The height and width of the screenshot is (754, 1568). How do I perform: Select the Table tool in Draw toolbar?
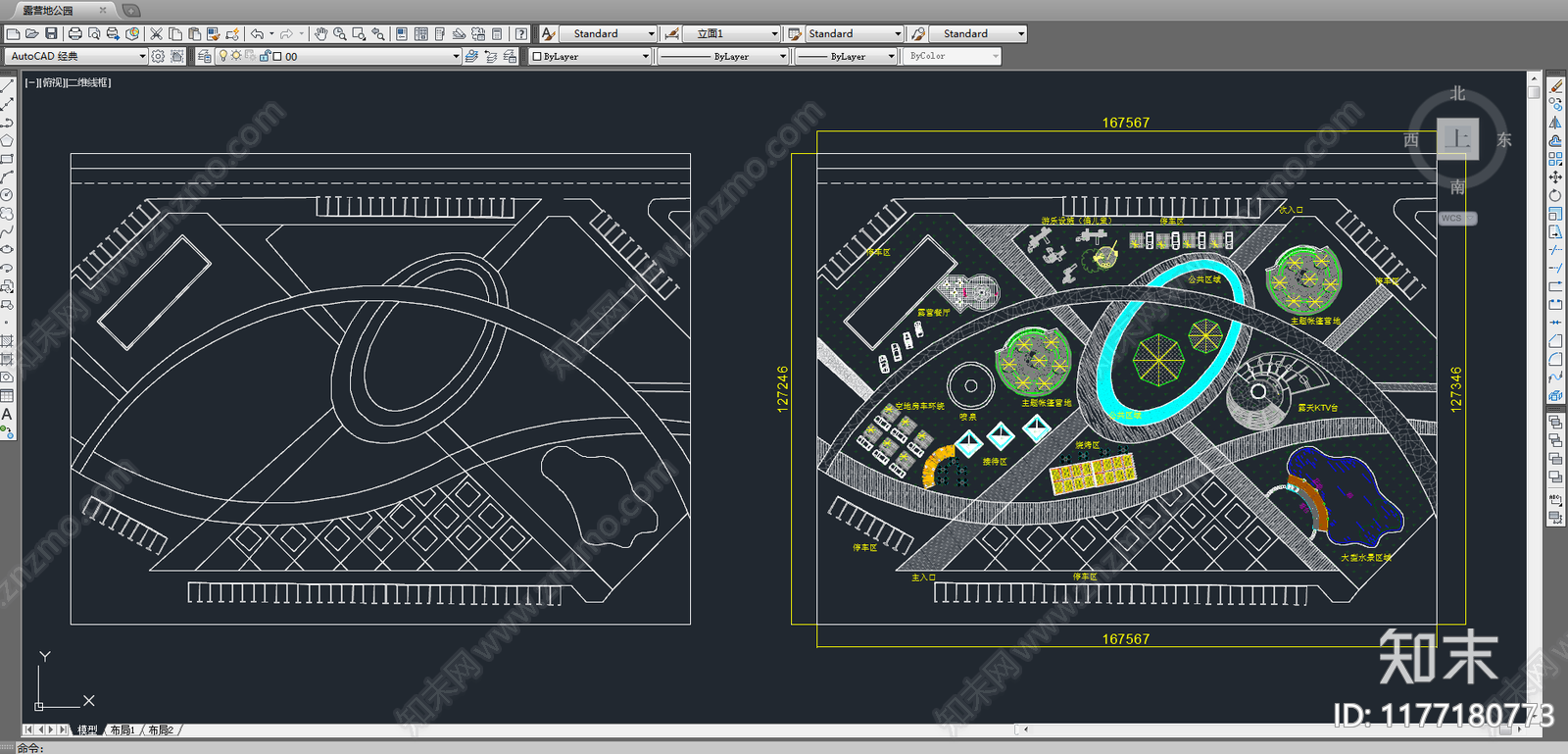[7, 395]
